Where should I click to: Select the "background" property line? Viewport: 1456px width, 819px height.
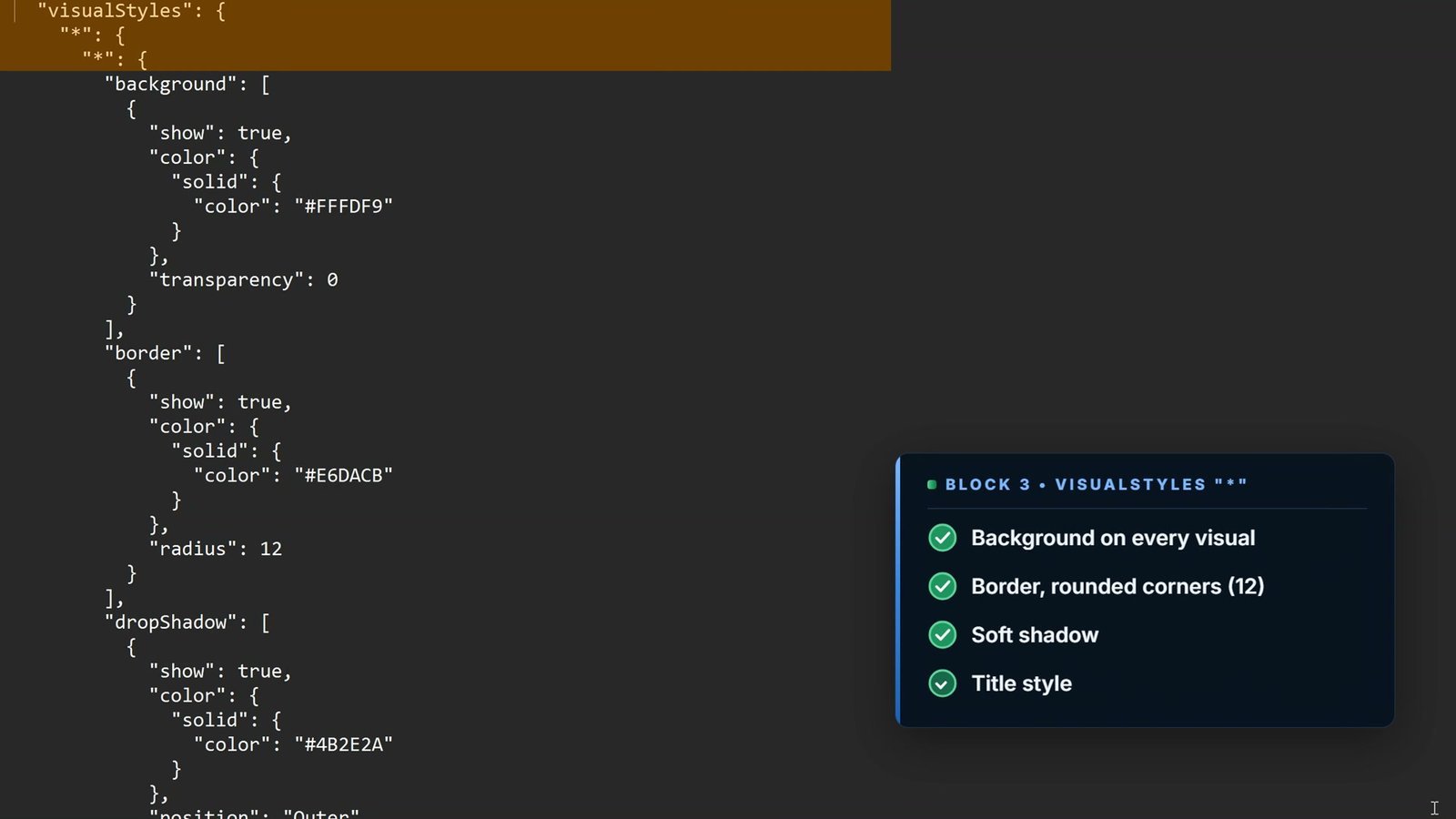tap(187, 85)
